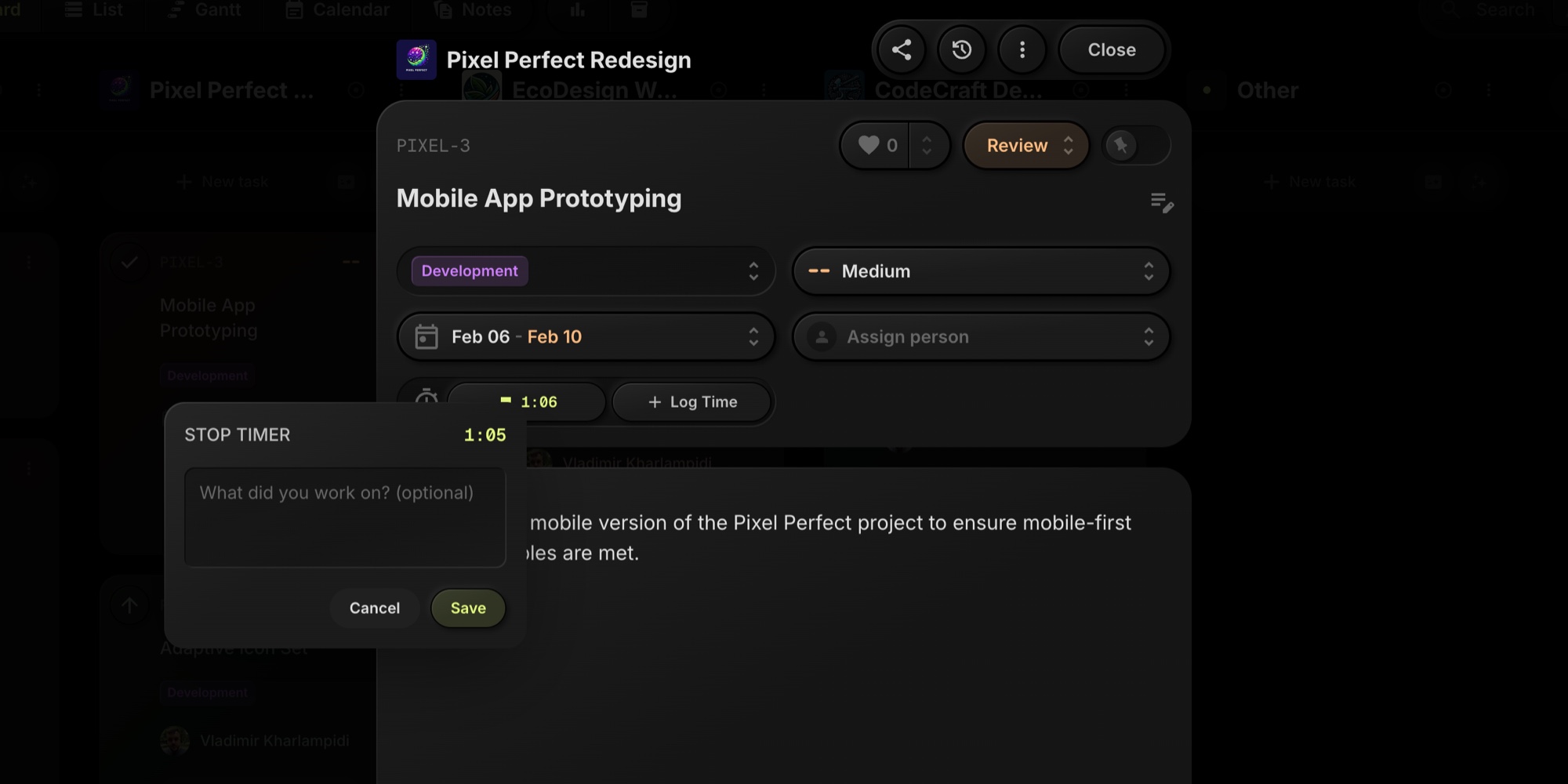Adjust the vote count stepper arrows

tap(927, 146)
